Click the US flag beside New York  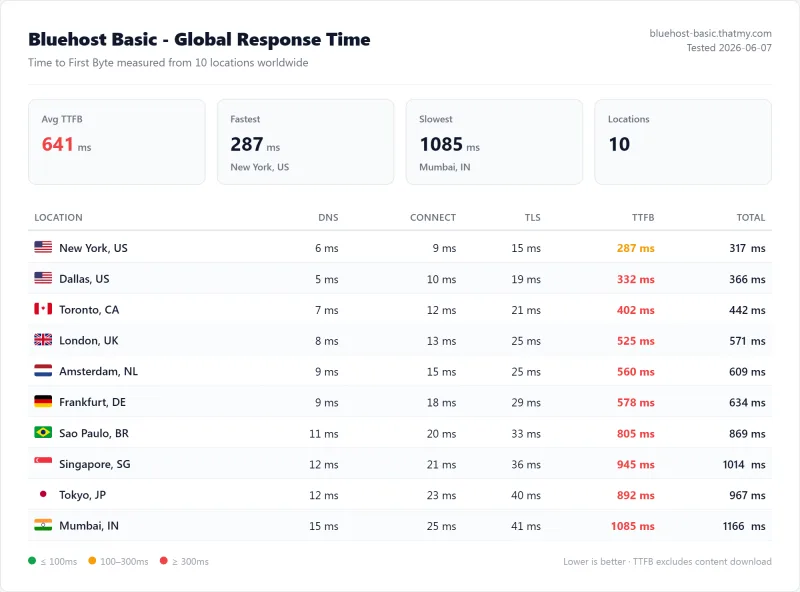(43, 248)
